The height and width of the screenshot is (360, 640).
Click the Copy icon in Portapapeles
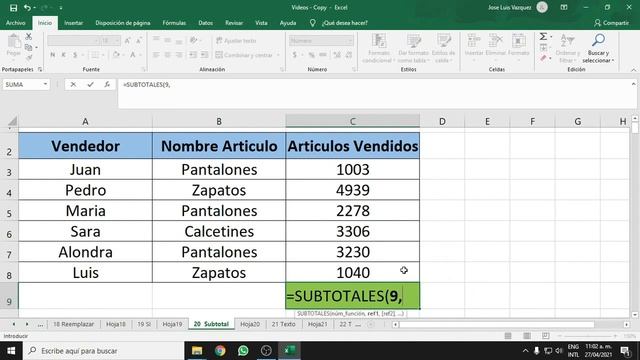tap(29, 48)
